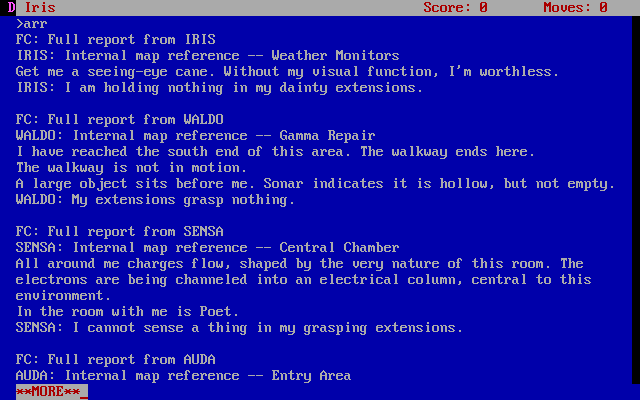Click 'electrons are being channeled' line
This screenshot has height=400, width=640.
(303, 280)
